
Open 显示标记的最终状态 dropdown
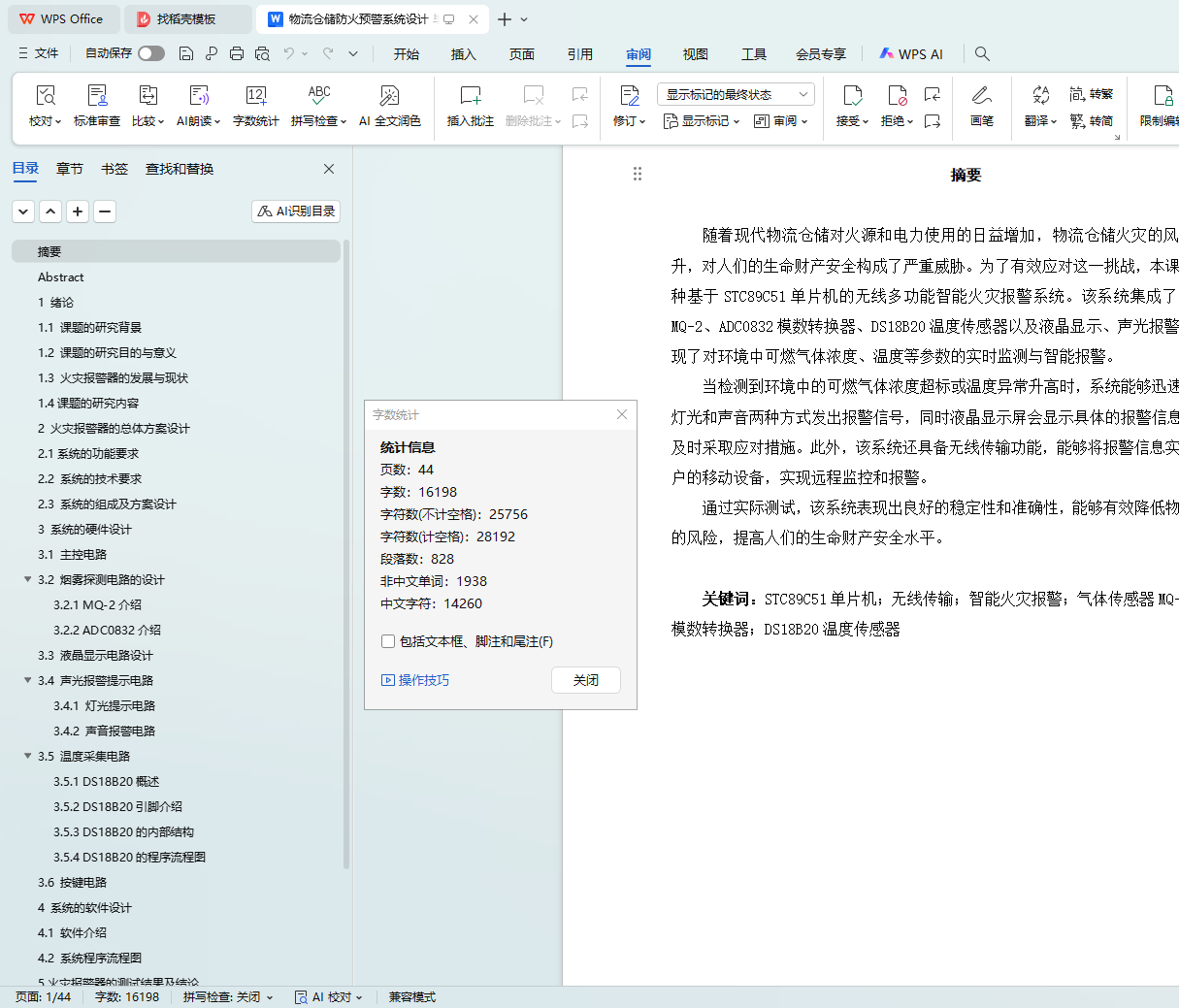[x=736, y=94]
